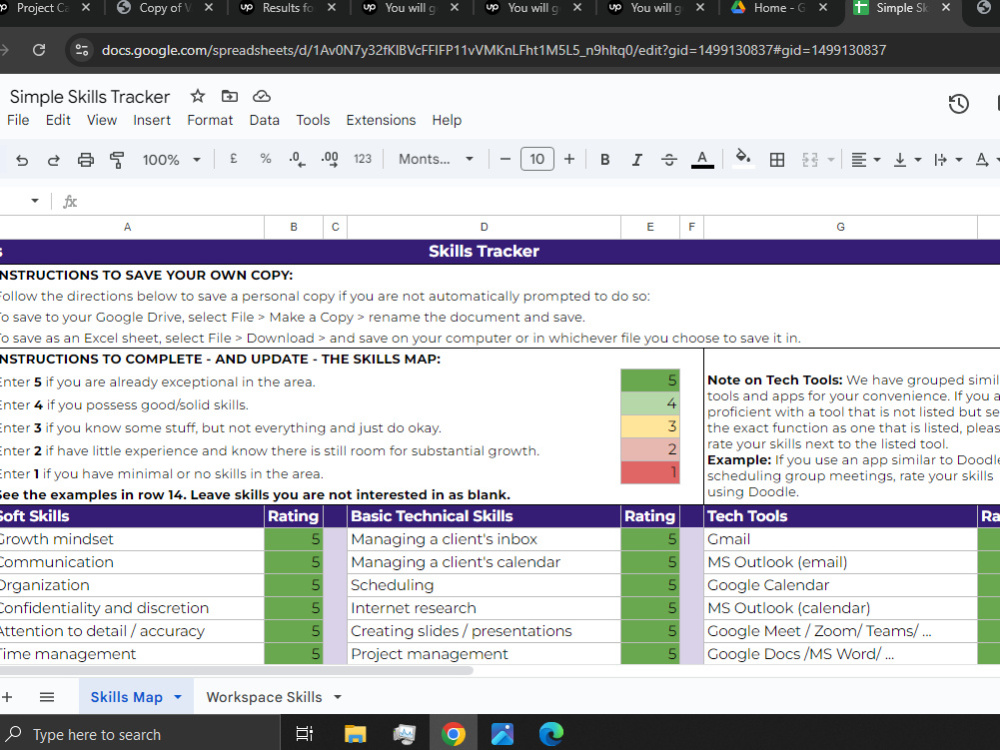The width and height of the screenshot is (1000, 750).
Task: Toggle strikethrough formatting
Action: point(669,160)
